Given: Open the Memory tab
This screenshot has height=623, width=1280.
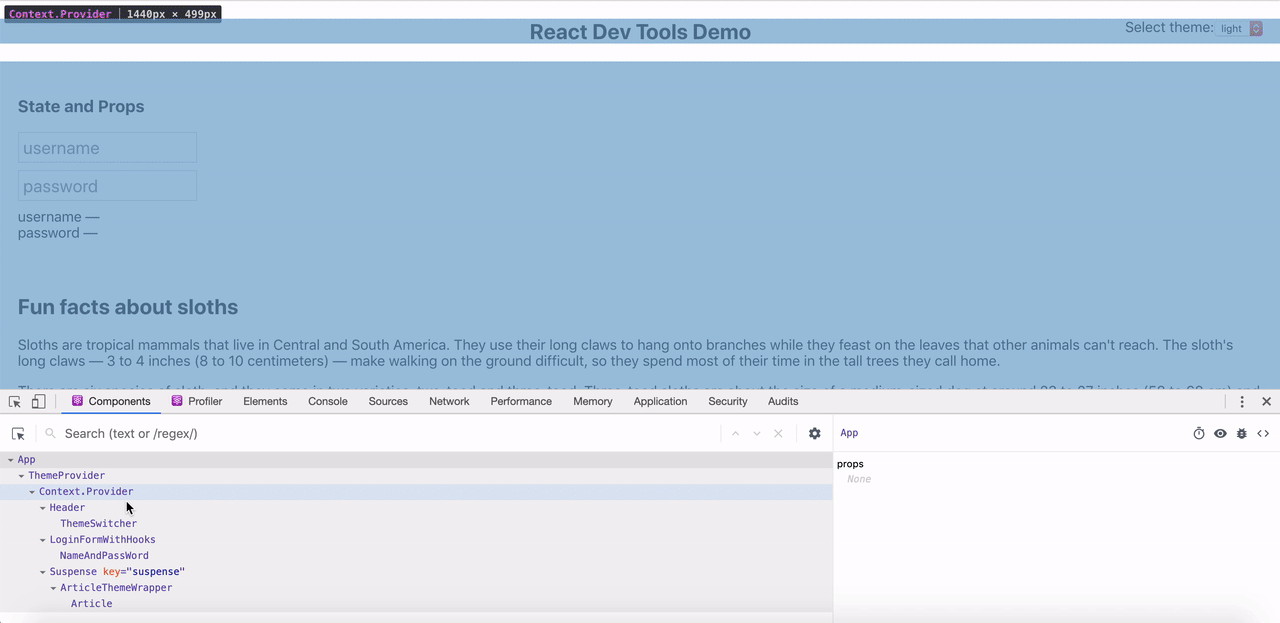Looking at the screenshot, I should click(593, 402).
